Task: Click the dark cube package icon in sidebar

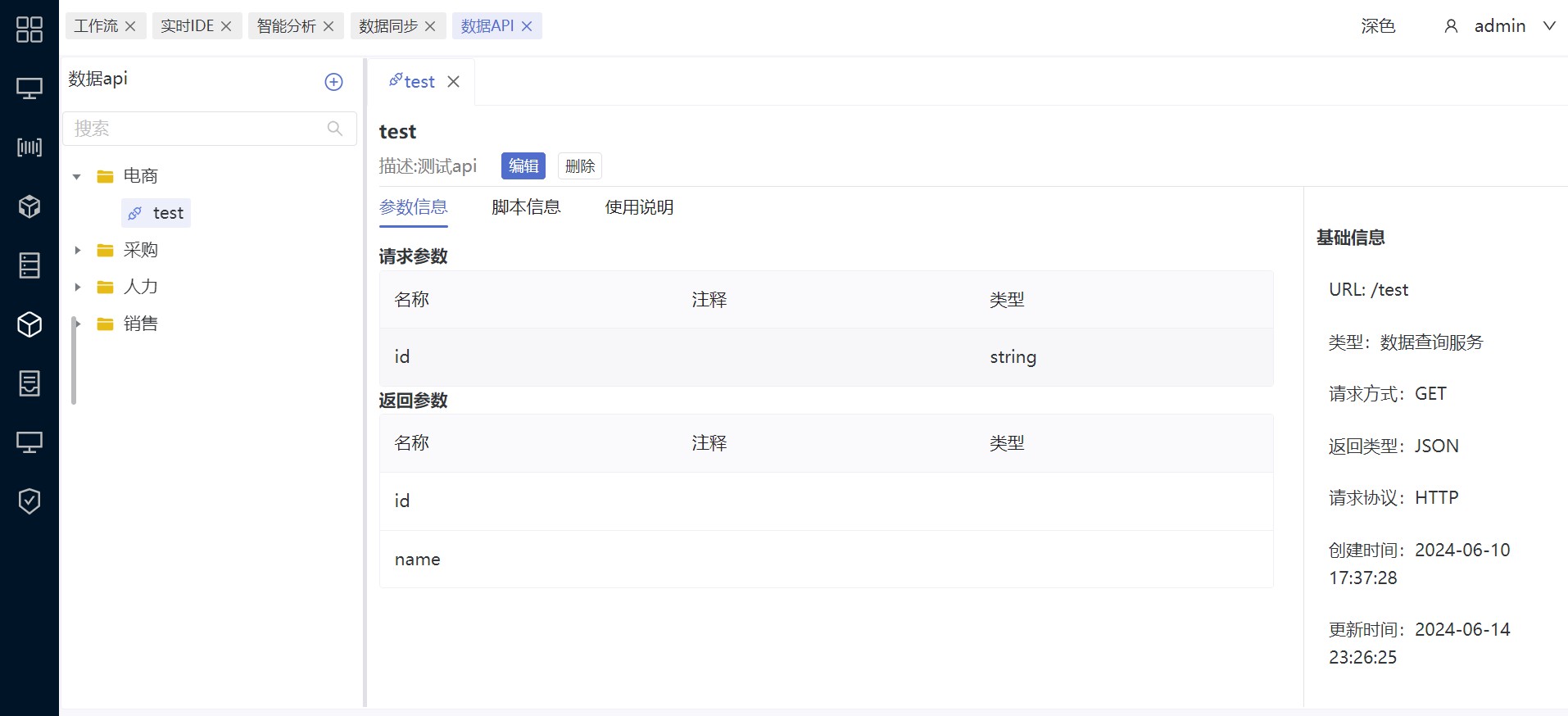Action: point(29,206)
